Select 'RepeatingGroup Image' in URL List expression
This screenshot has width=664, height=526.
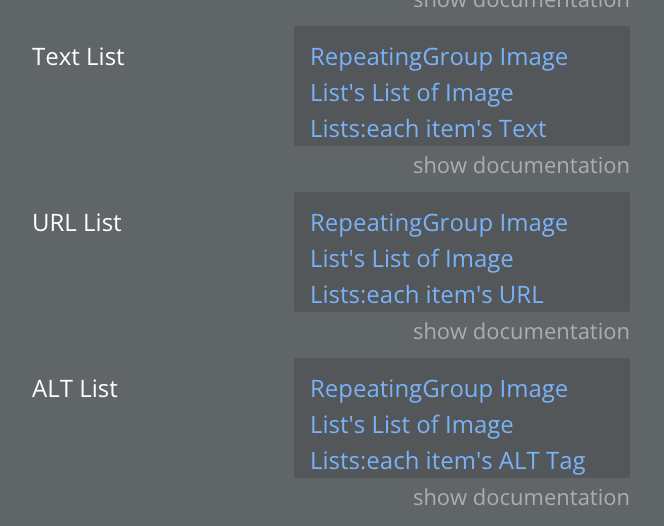click(439, 223)
